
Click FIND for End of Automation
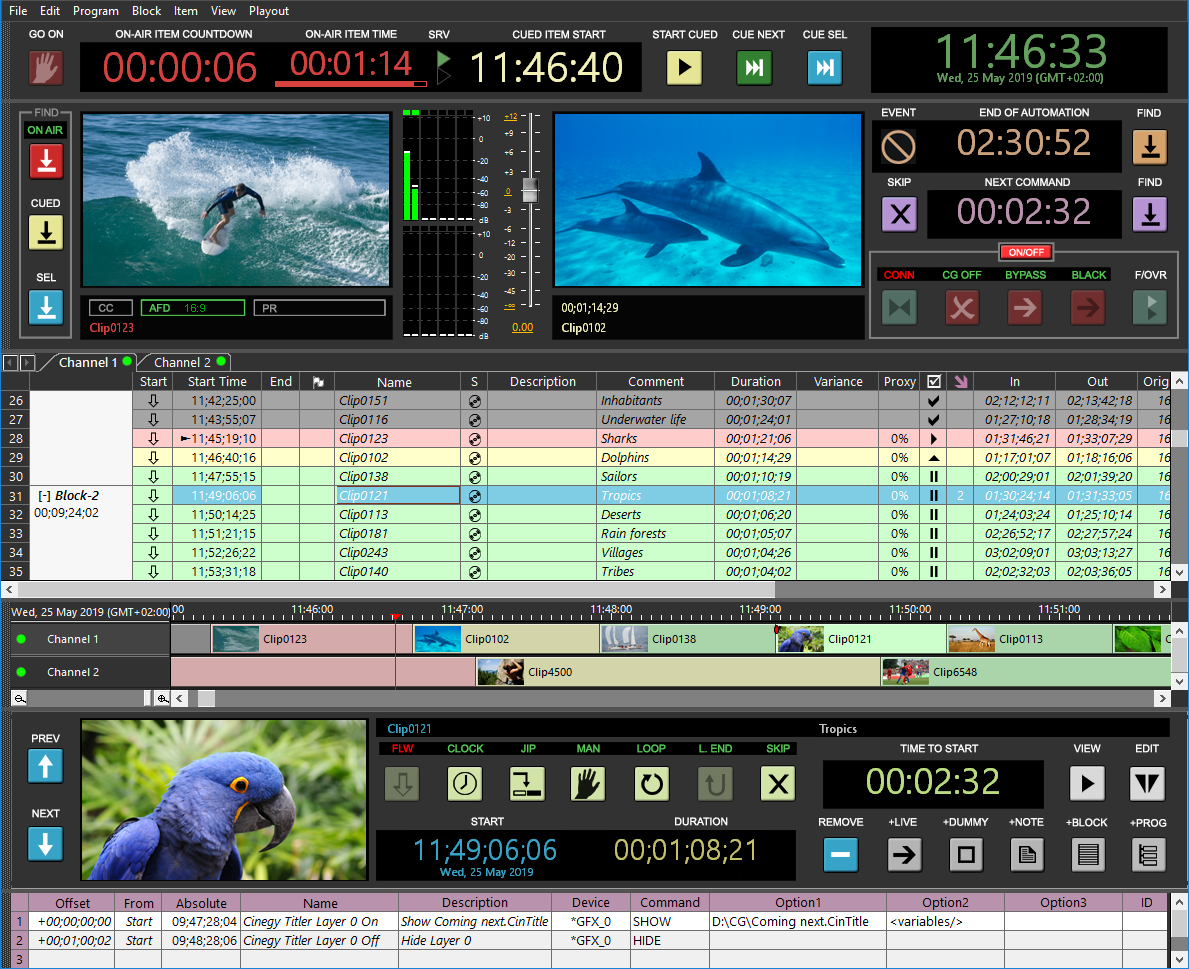[x=1150, y=146]
